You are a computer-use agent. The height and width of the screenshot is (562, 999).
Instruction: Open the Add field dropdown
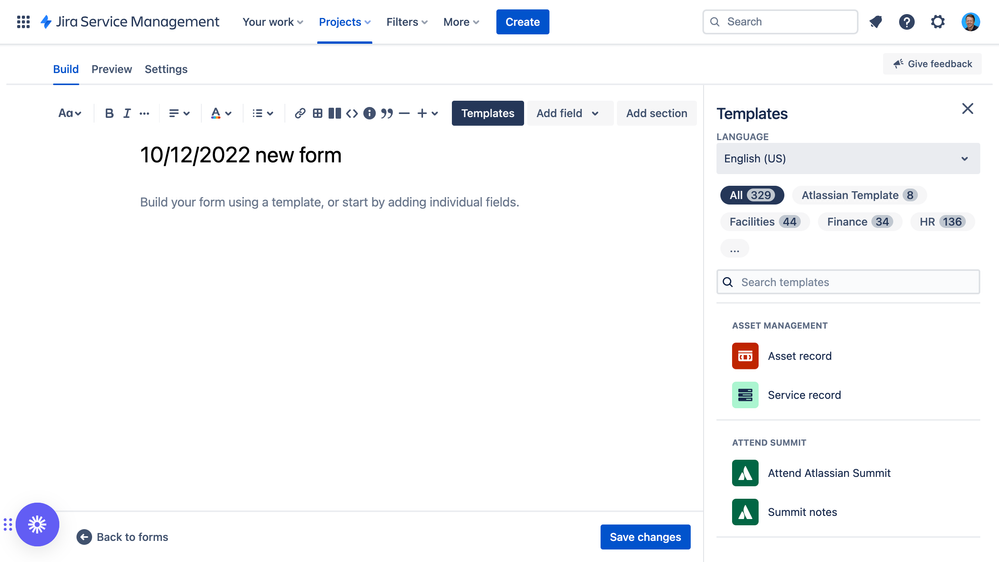[568, 113]
